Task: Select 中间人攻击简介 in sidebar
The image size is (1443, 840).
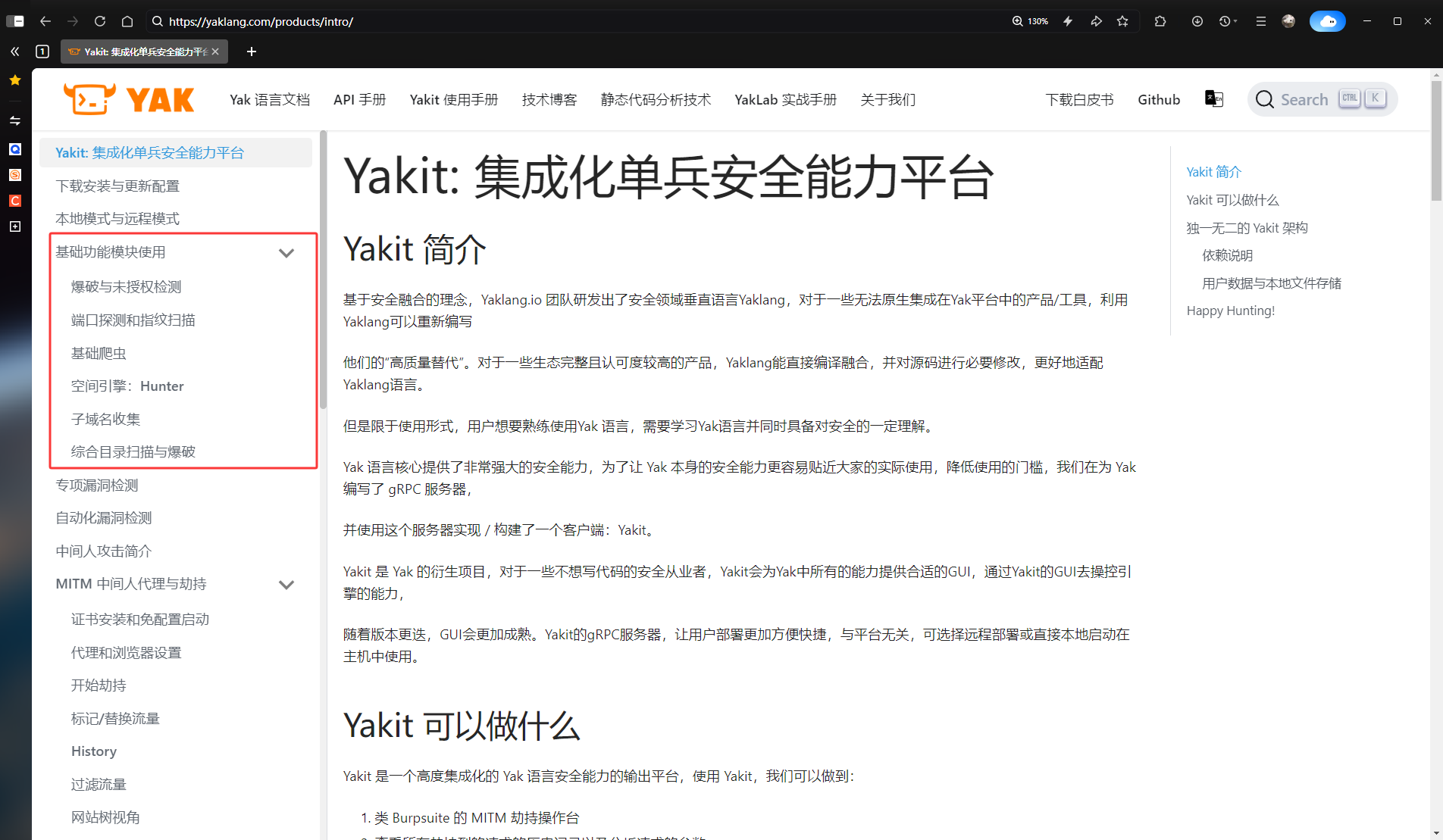Action: coord(104,551)
